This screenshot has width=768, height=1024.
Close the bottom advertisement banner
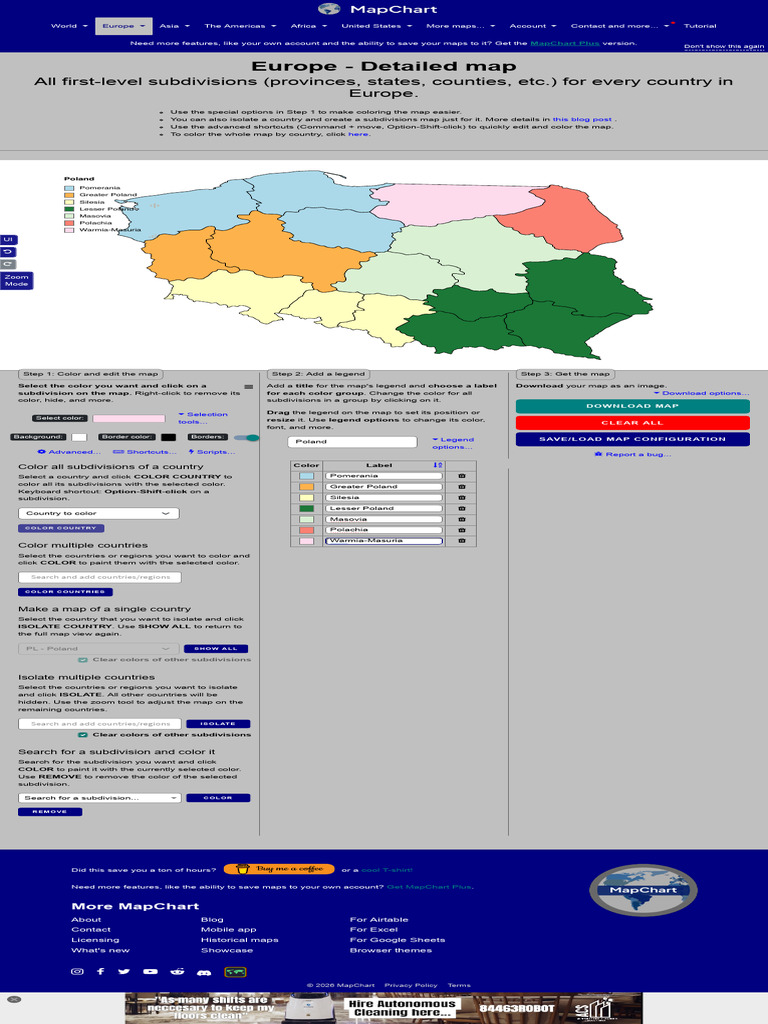click(14, 999)
